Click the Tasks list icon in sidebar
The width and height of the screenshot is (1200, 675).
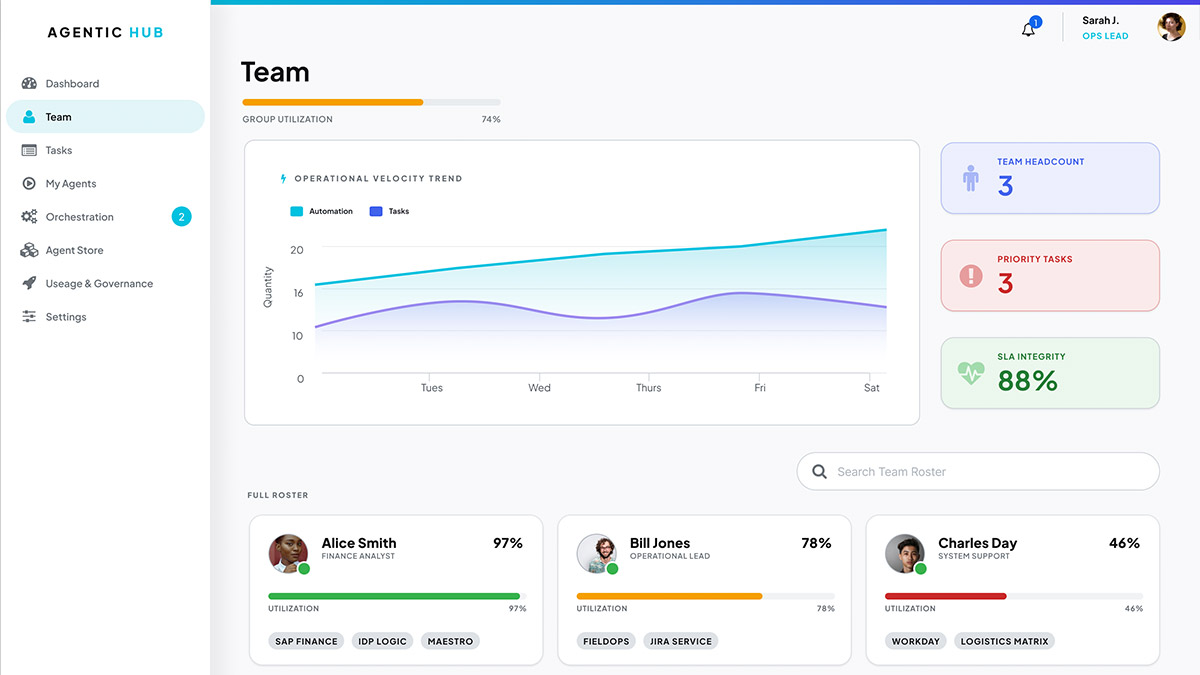[29, 150]
